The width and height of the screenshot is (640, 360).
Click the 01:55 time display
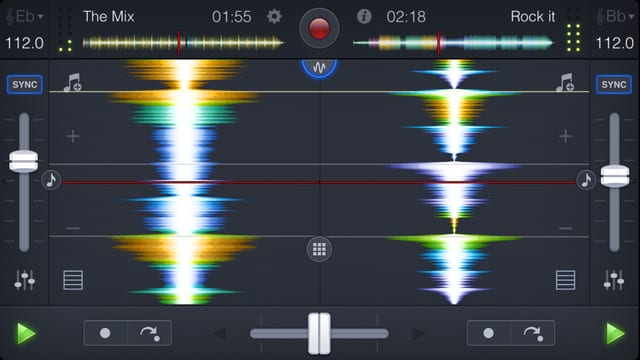231,17
